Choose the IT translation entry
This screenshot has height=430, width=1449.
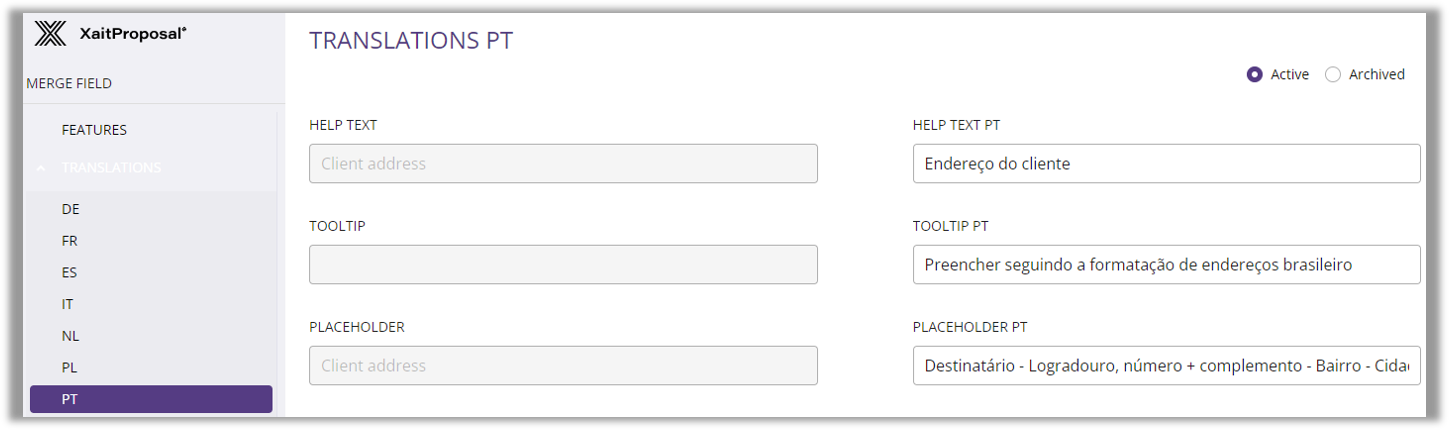tap(68, 304)
